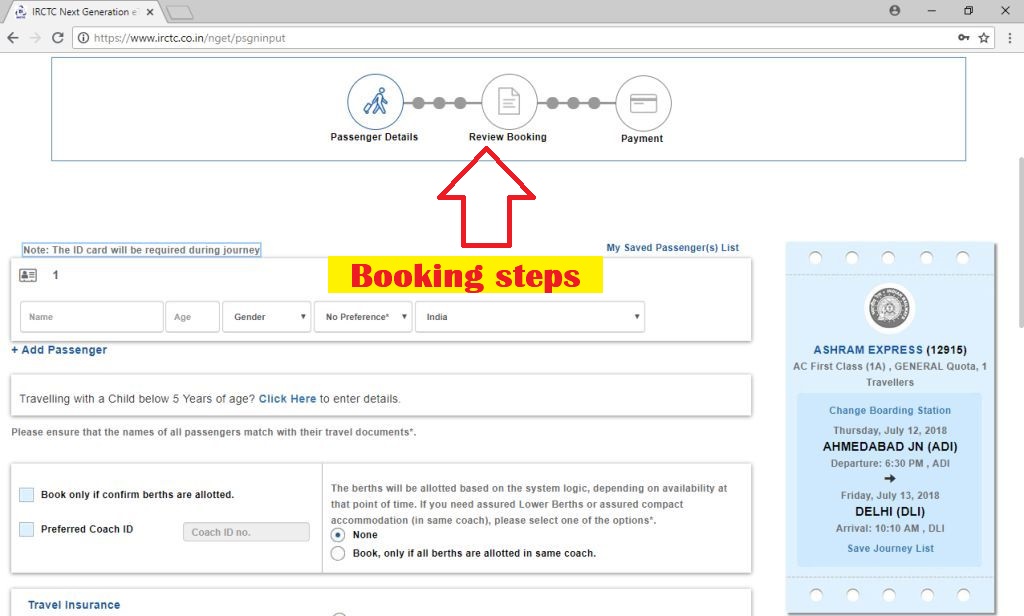Image resolution: width=1024 pixels, height=616 pixels.
Task: Click the page reload icon
Action: pyautogui.click(x=58, y=37)
